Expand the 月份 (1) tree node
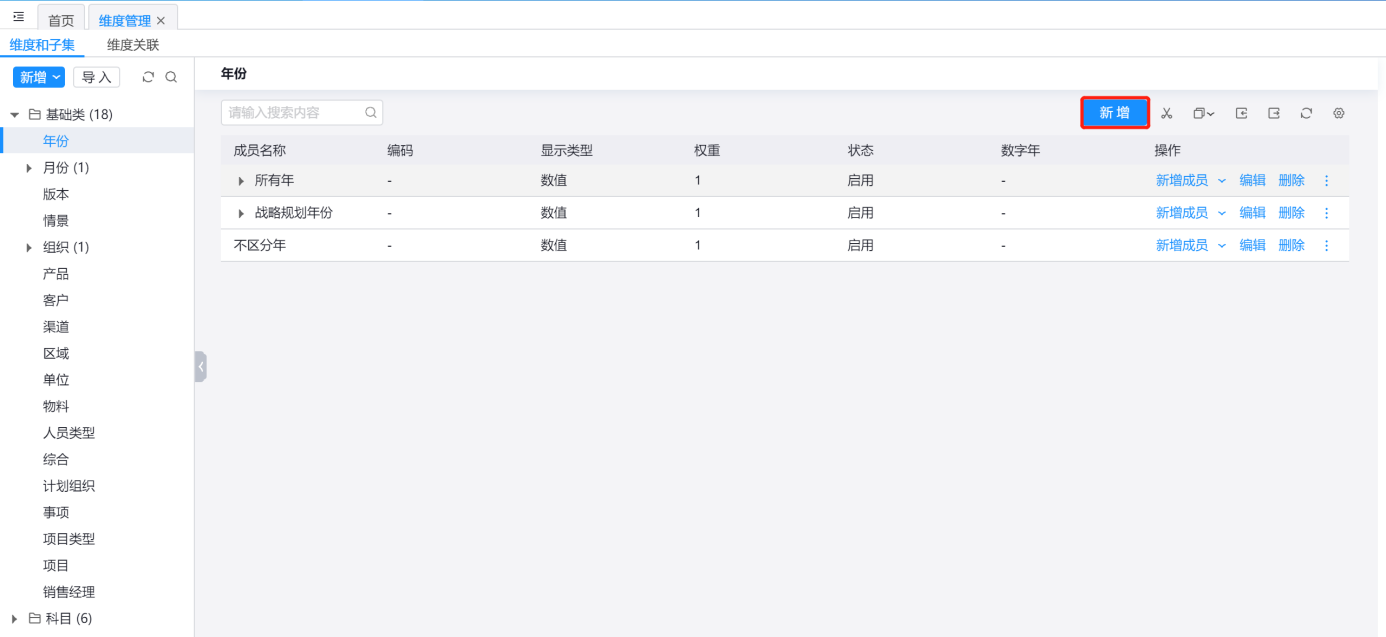The height and width of the screenshot is (637, 1386). (x=30, y=168)
